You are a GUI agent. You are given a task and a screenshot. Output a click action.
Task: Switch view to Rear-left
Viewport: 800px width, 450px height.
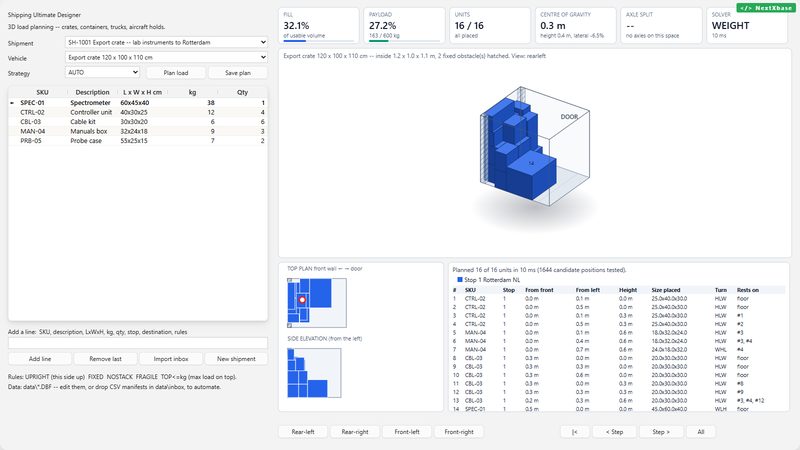(x=303, y=432)
